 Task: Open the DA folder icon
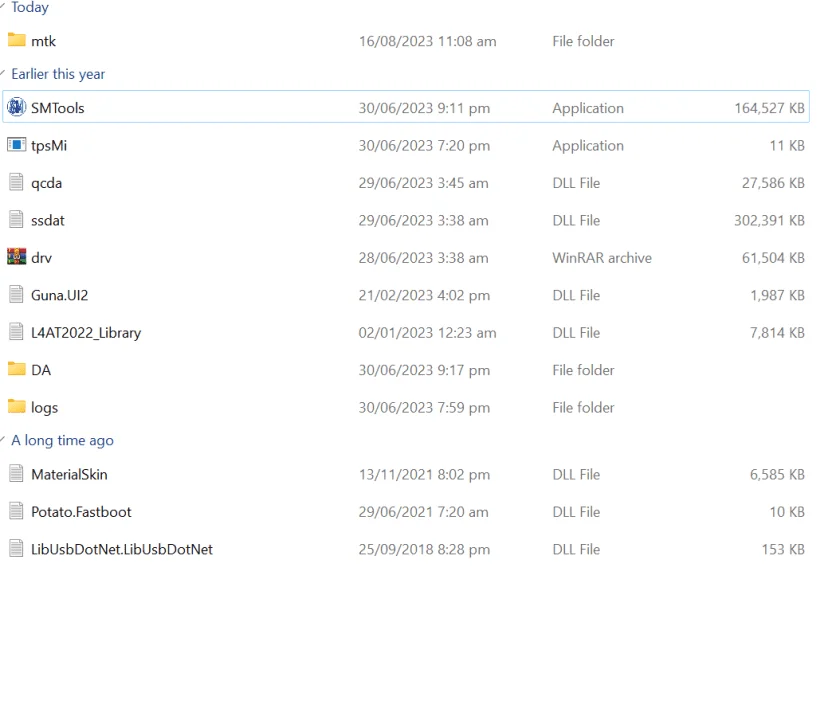coord(17,369)
